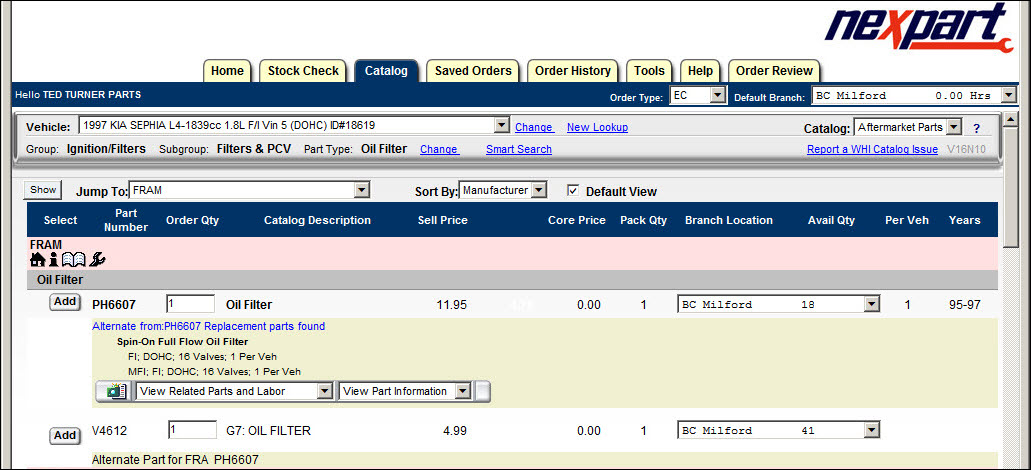The image size is (1031, 470).
Task: Click the Catalog Description column header
Action: tap(318, 220)
